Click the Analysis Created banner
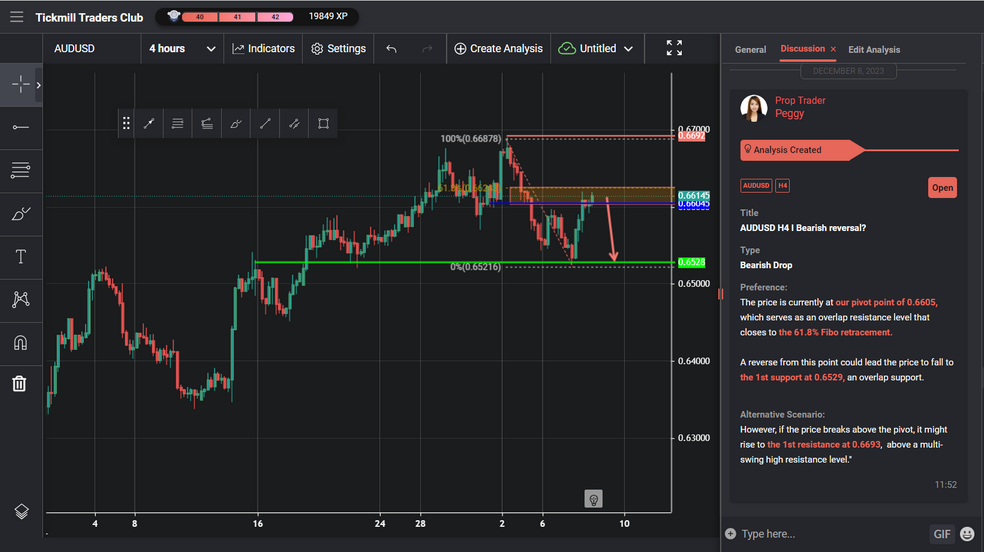984x552 pixels. coord(802,150)
